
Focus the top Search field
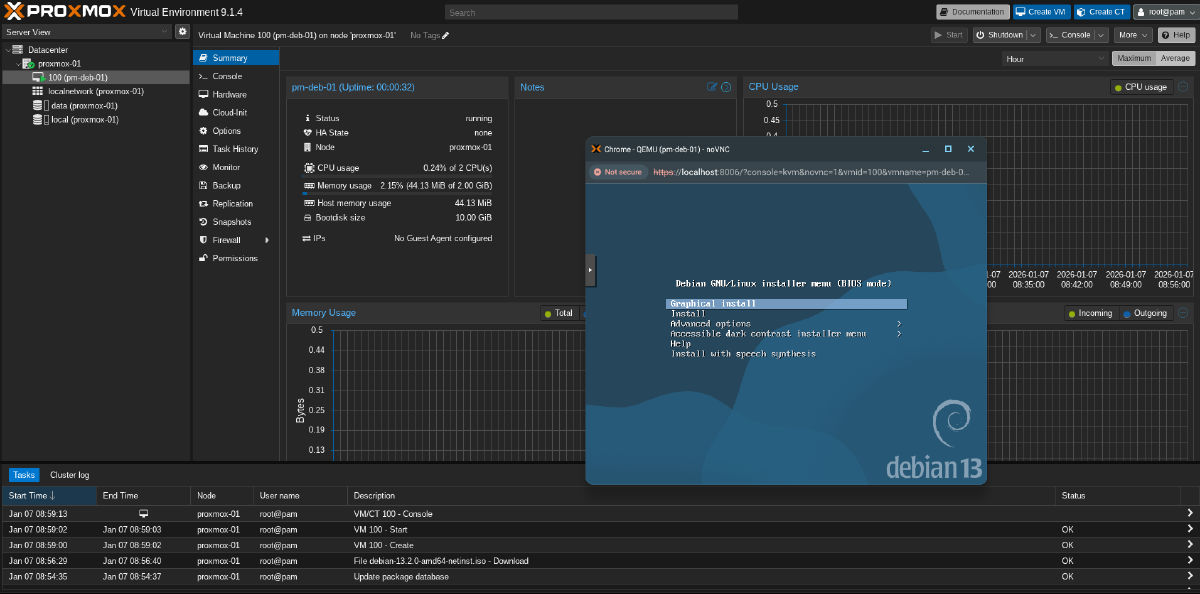click(x=590, y=13)
